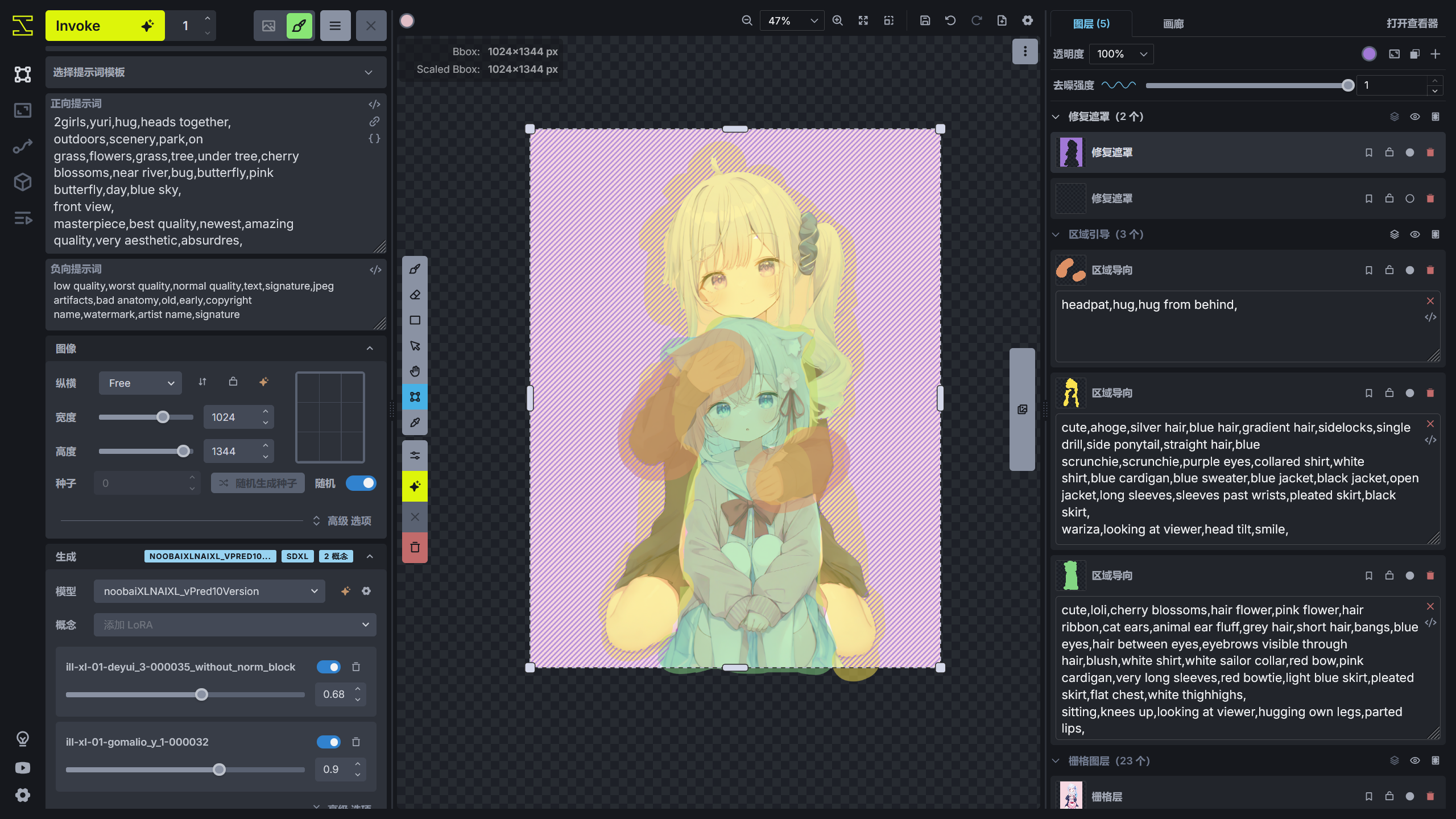This screenshot has width=1456, height=819.
Task: Select the Eraser tool
Action: [415, 295]
